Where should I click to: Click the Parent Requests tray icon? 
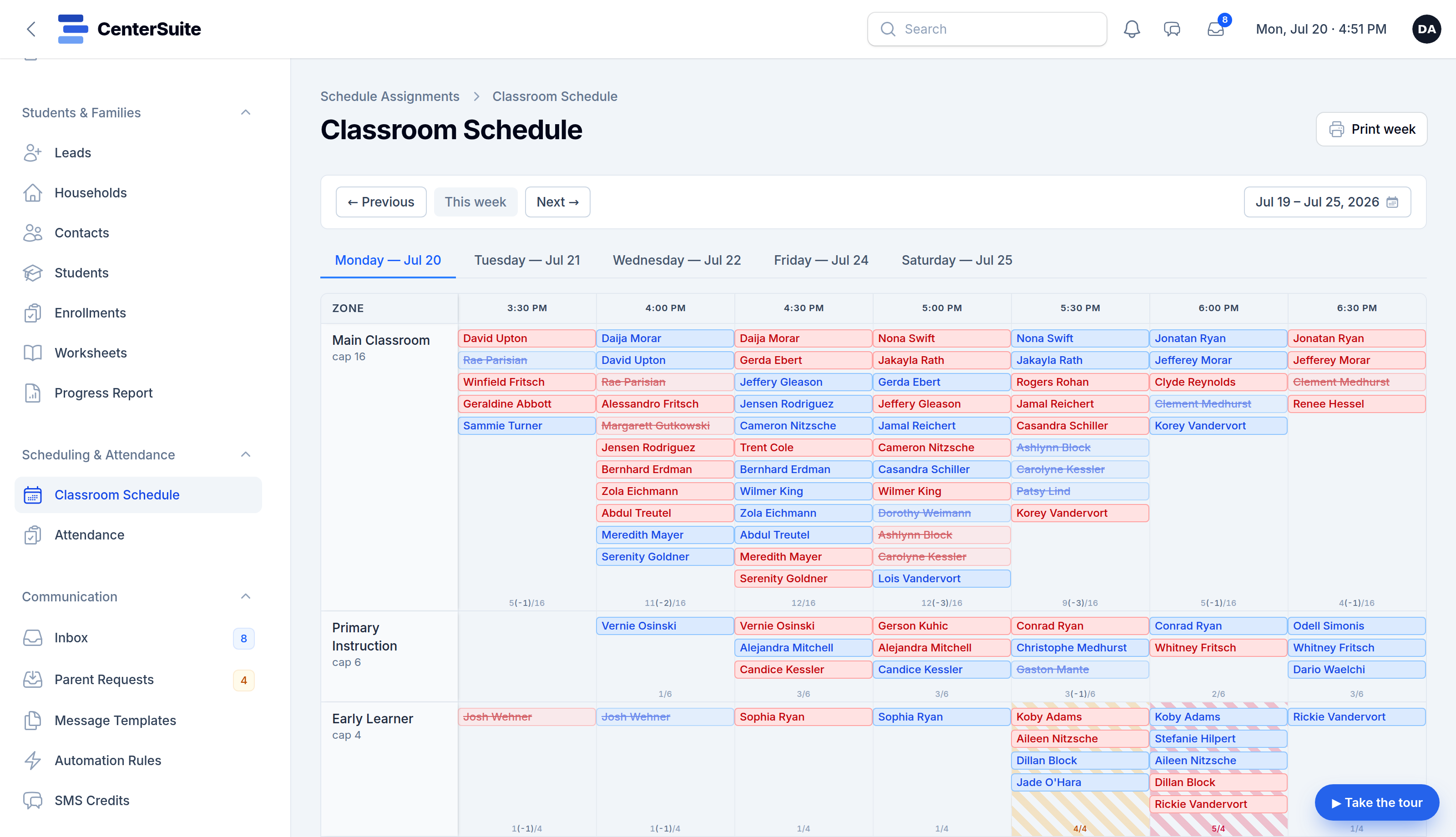tap(33, 680)
